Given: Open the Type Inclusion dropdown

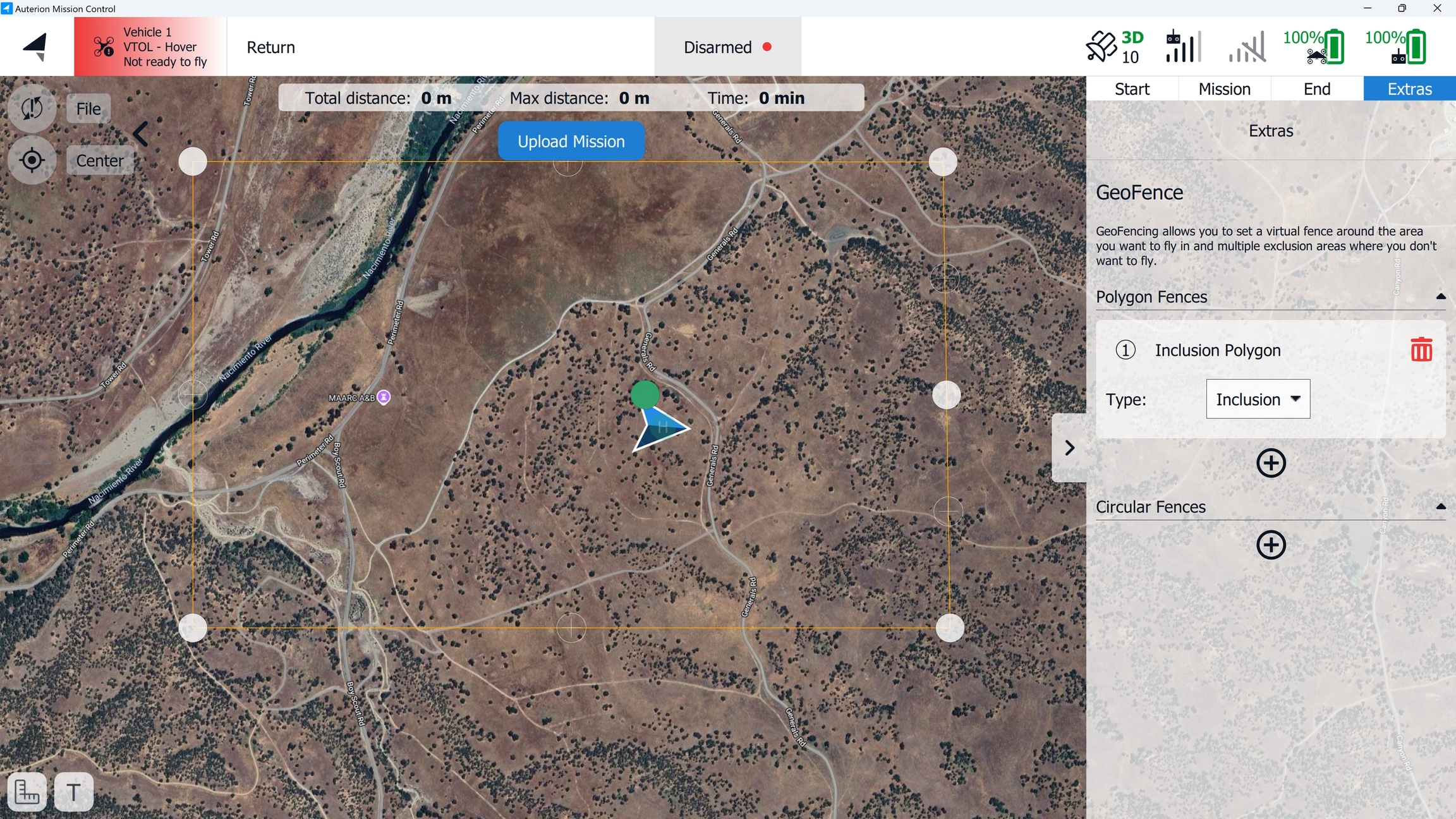Looking at the screenshot, I should (1258, 399).
